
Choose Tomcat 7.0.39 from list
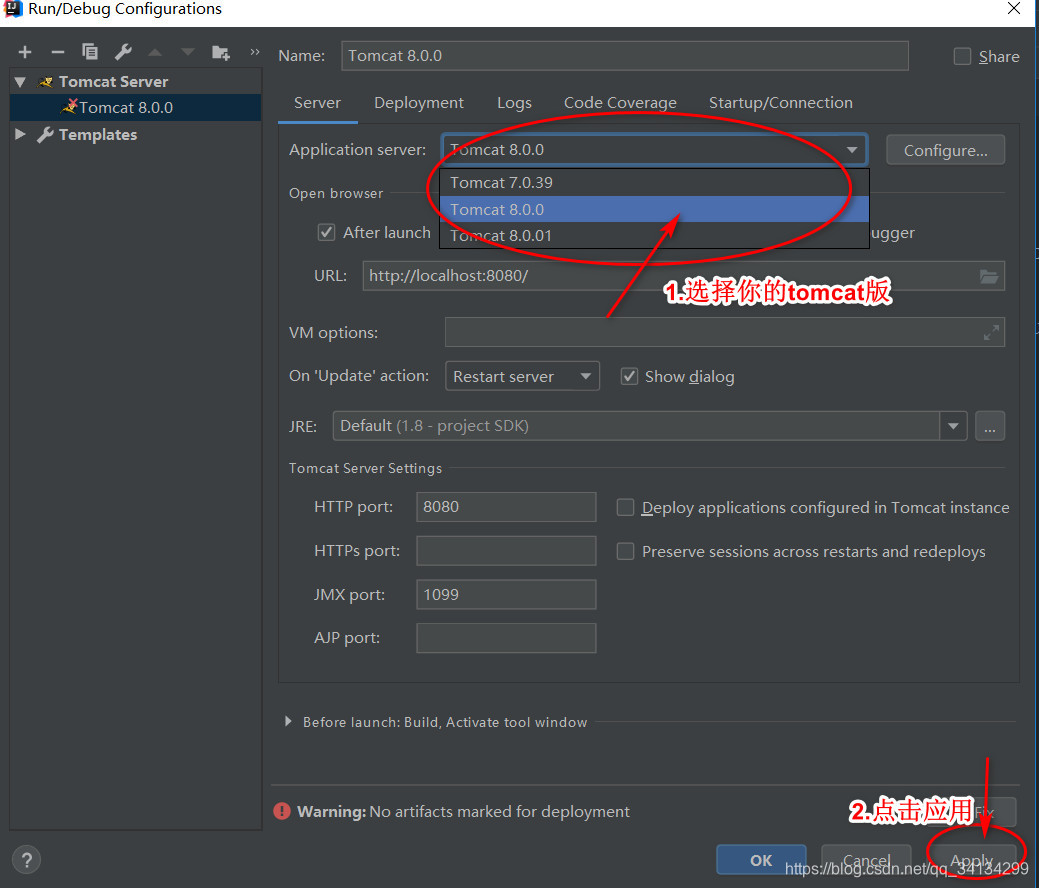(x=654, y=182)
